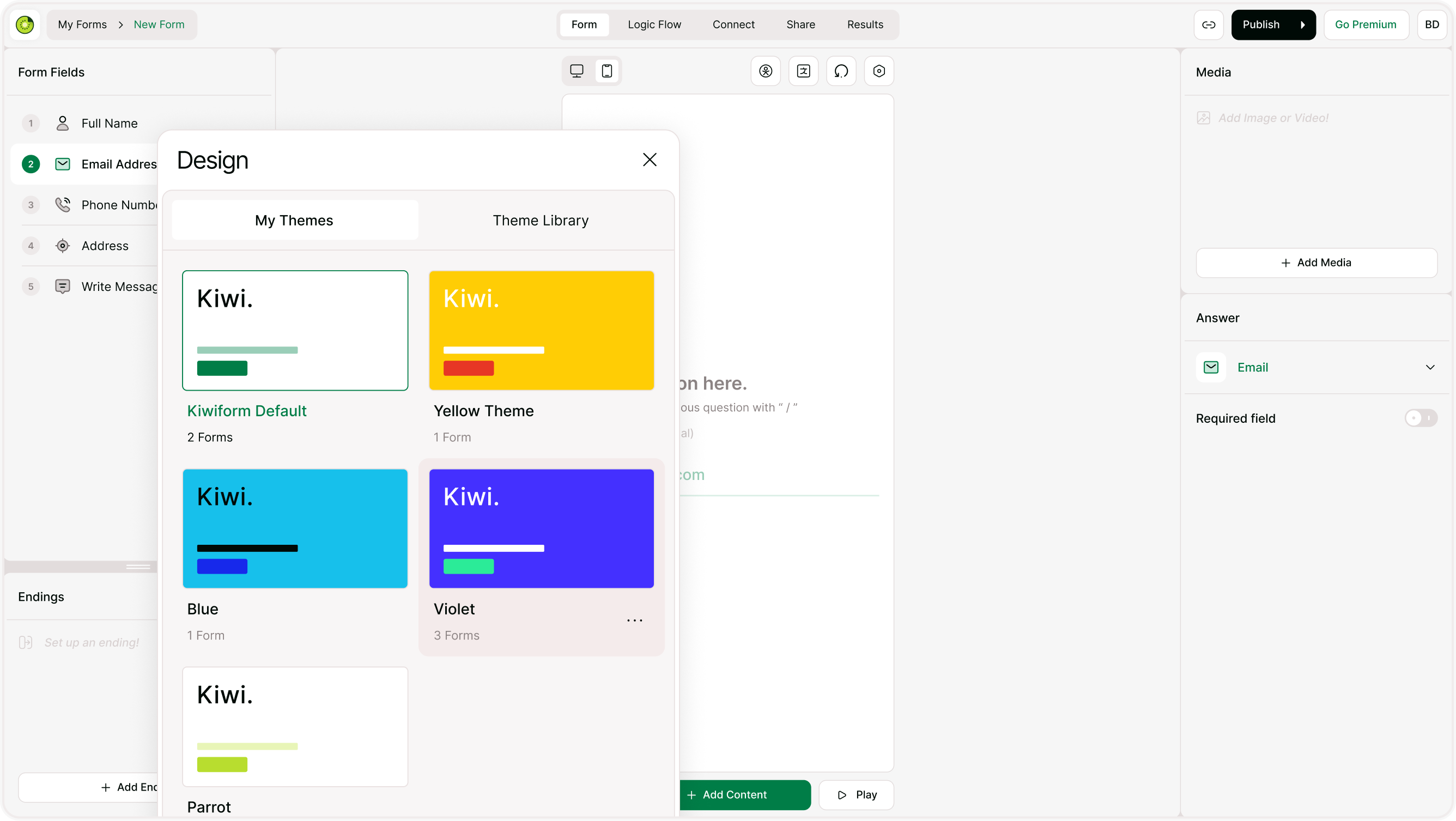
Task: Switch to mobile preview mode
Action: [606, 71]
